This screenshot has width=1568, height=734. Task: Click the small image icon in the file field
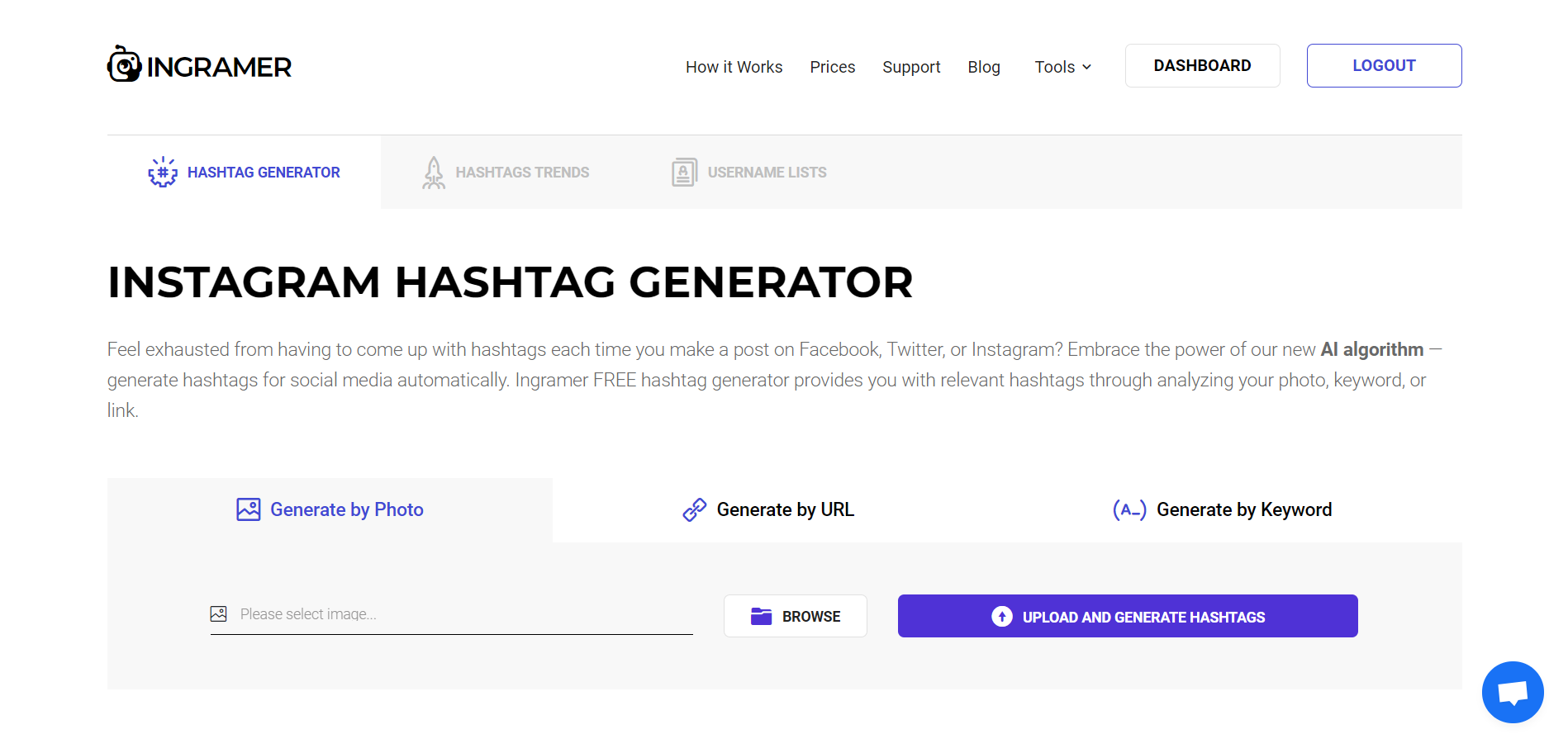[219, 613]
